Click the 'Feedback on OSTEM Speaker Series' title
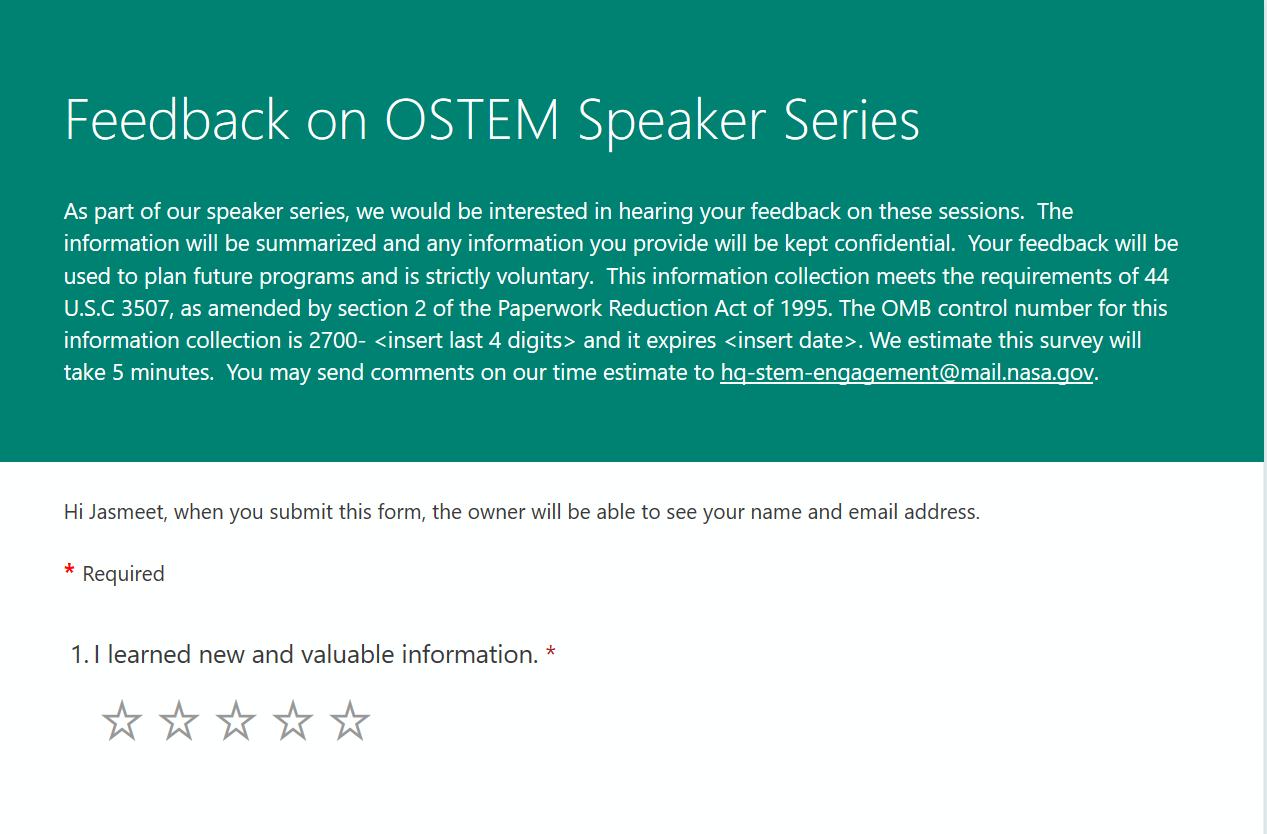 pos(492,119)
